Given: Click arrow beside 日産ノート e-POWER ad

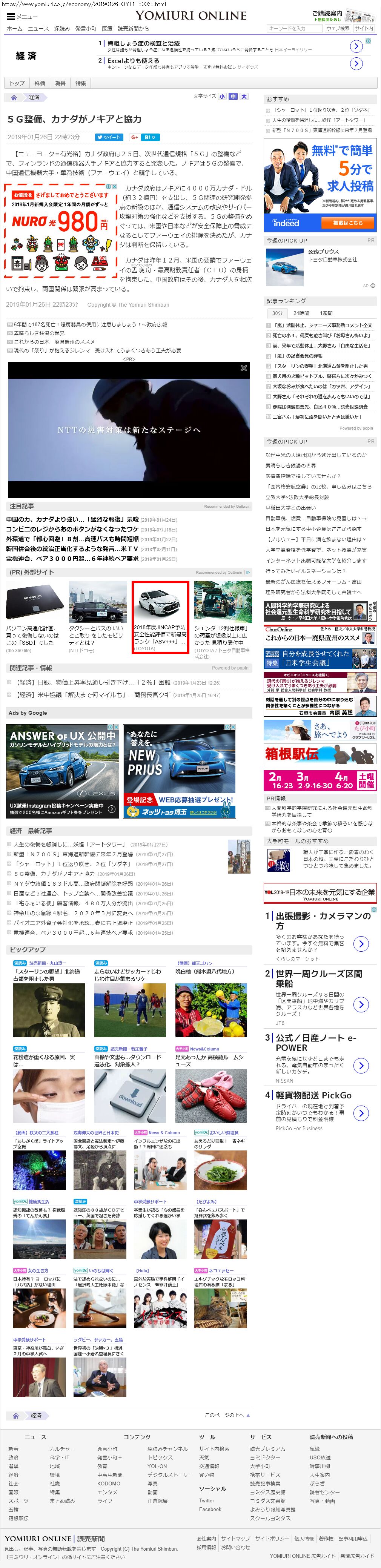Looking at the screenshot, I should pyautogui.click(x=361, y=1065).
